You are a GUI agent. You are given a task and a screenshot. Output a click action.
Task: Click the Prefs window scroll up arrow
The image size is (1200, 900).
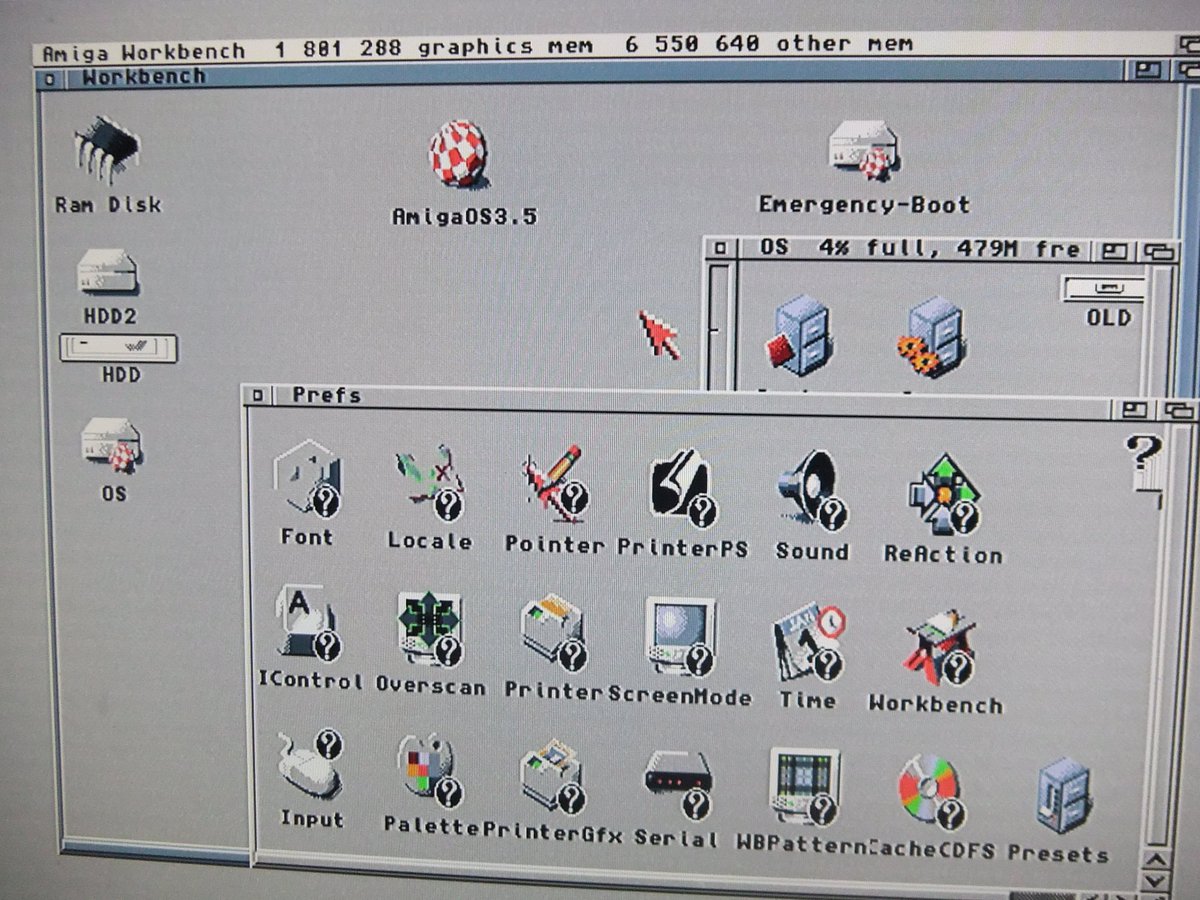(x=1155, y=859)
